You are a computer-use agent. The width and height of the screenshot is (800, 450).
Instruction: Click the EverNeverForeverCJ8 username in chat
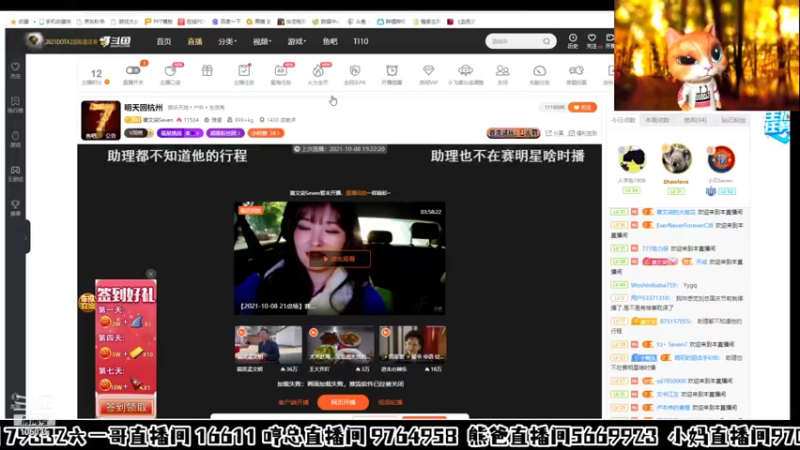tap(684, 225)
